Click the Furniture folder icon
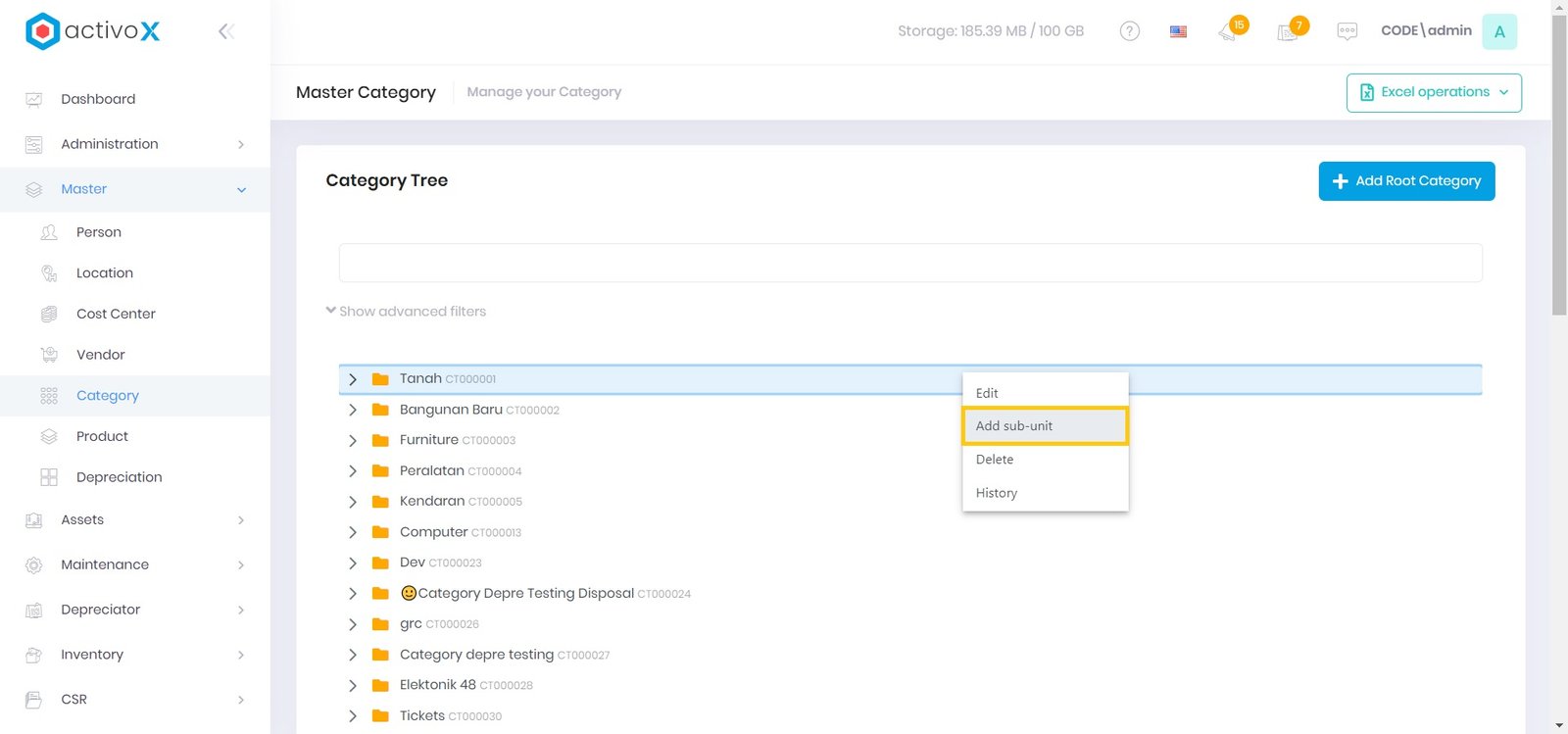Screen dimensions: 1568x734 [380, 441]
